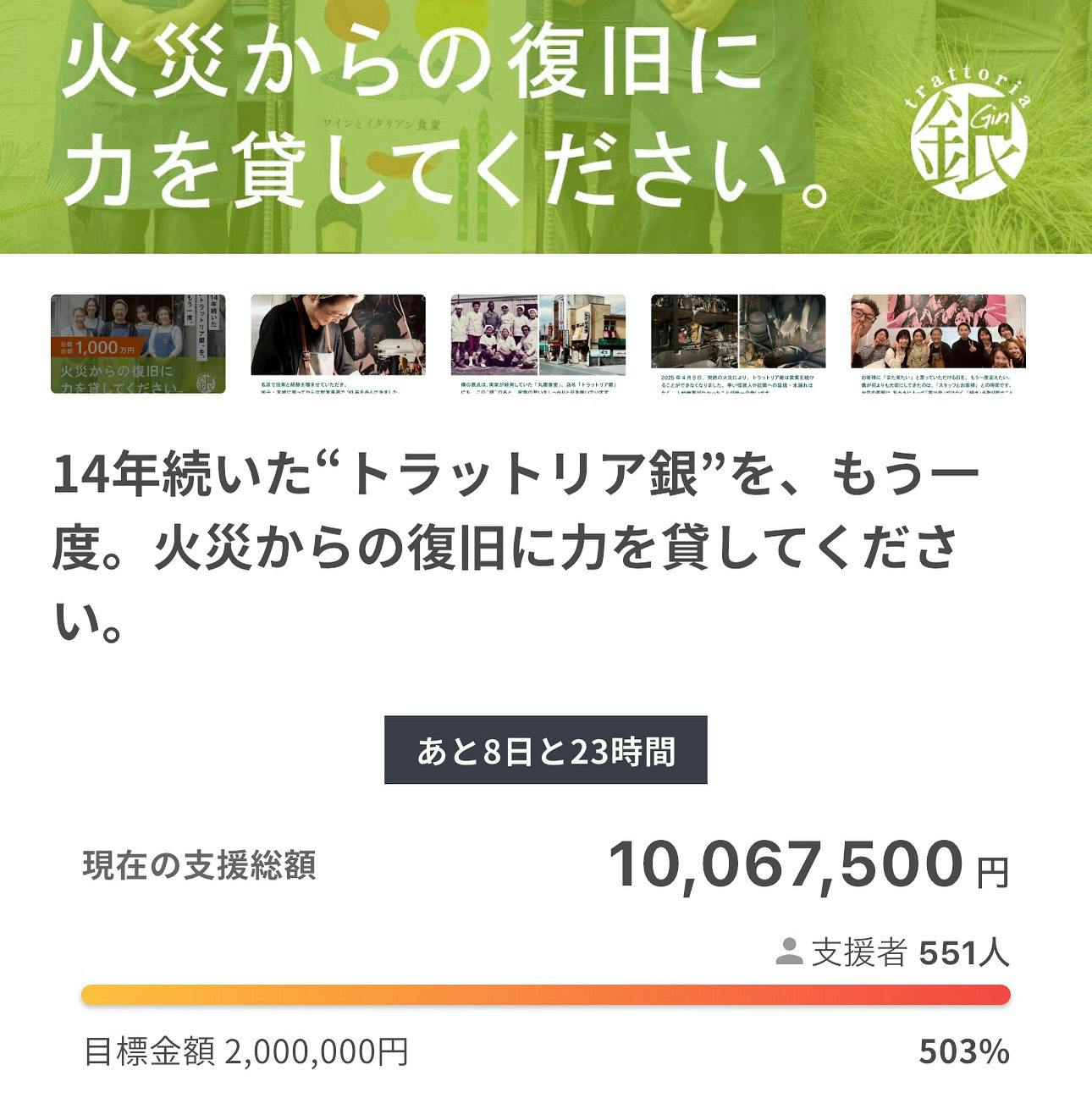The width and height of the screenshot is (1092, 1098).
Task: Open the first thumbnail with staff in aprons
Action: point(138,344)
